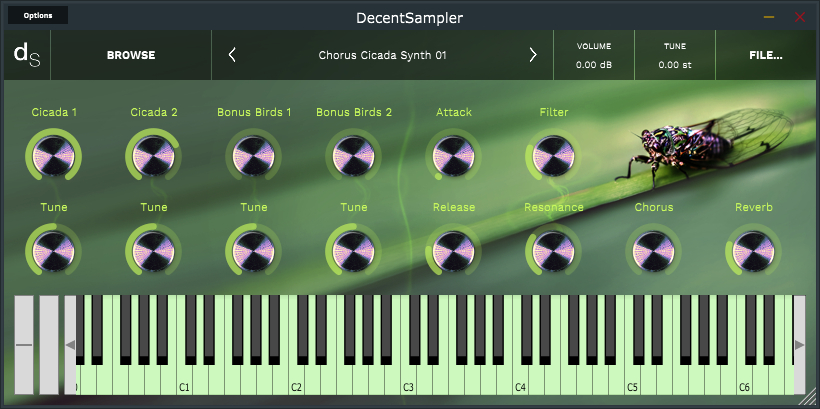Viewport: 820px width, 409px height.
Task: Click the Reverb label
Action: [754, 207]
